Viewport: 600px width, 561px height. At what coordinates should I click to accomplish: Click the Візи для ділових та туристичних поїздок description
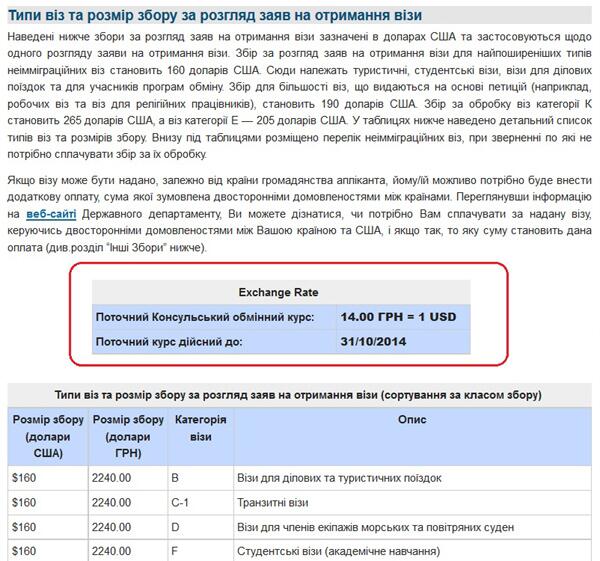pos(338,478)
